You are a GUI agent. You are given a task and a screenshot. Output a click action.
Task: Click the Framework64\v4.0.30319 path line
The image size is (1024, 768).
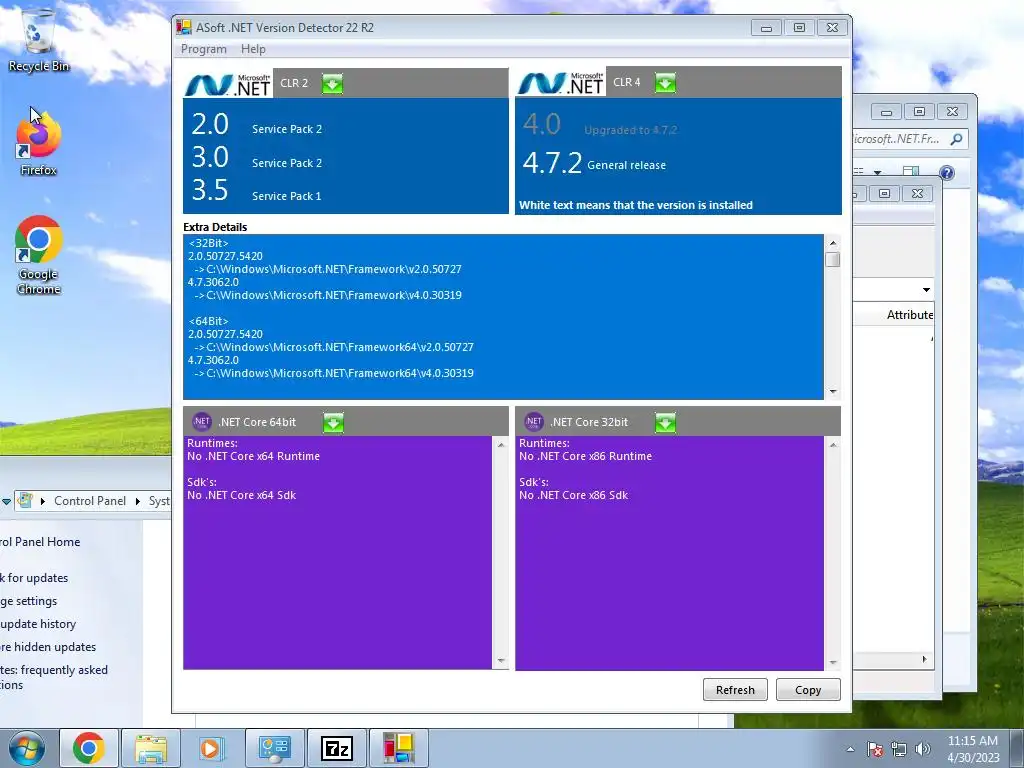(x=334, y=373)
